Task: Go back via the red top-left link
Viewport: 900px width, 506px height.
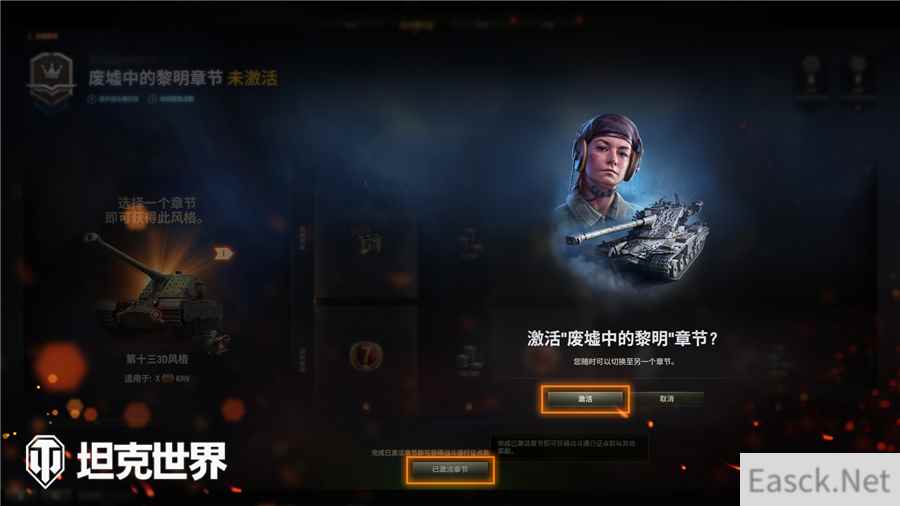Action: [x=43, y=36]
